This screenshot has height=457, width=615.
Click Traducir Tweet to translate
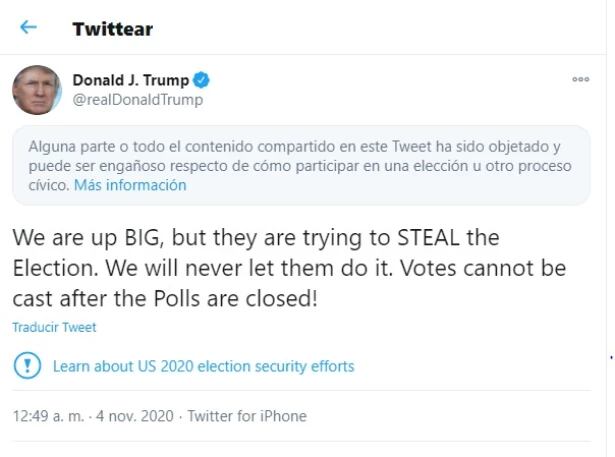click(55, 327)
